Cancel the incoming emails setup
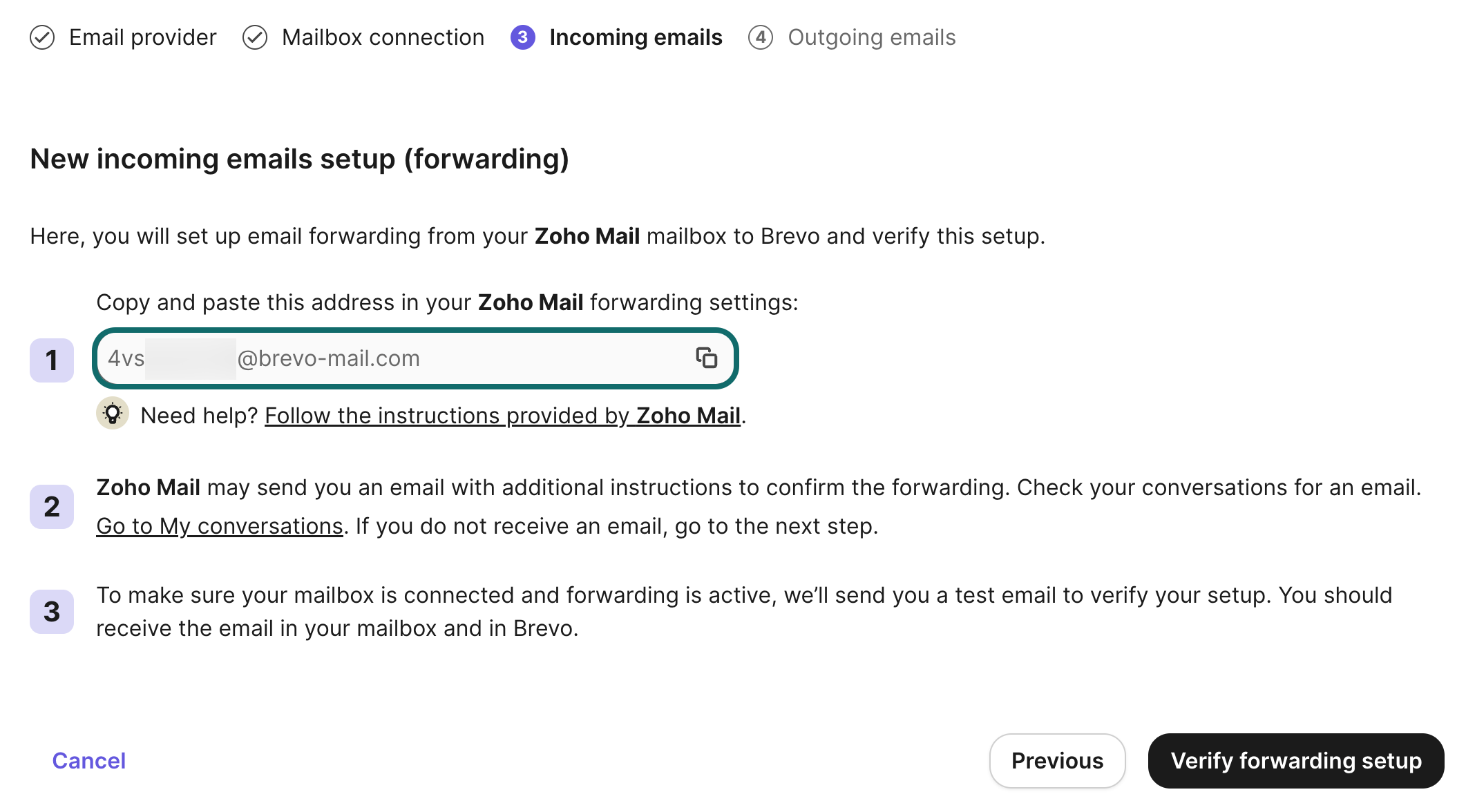 [x=88, y=761]
